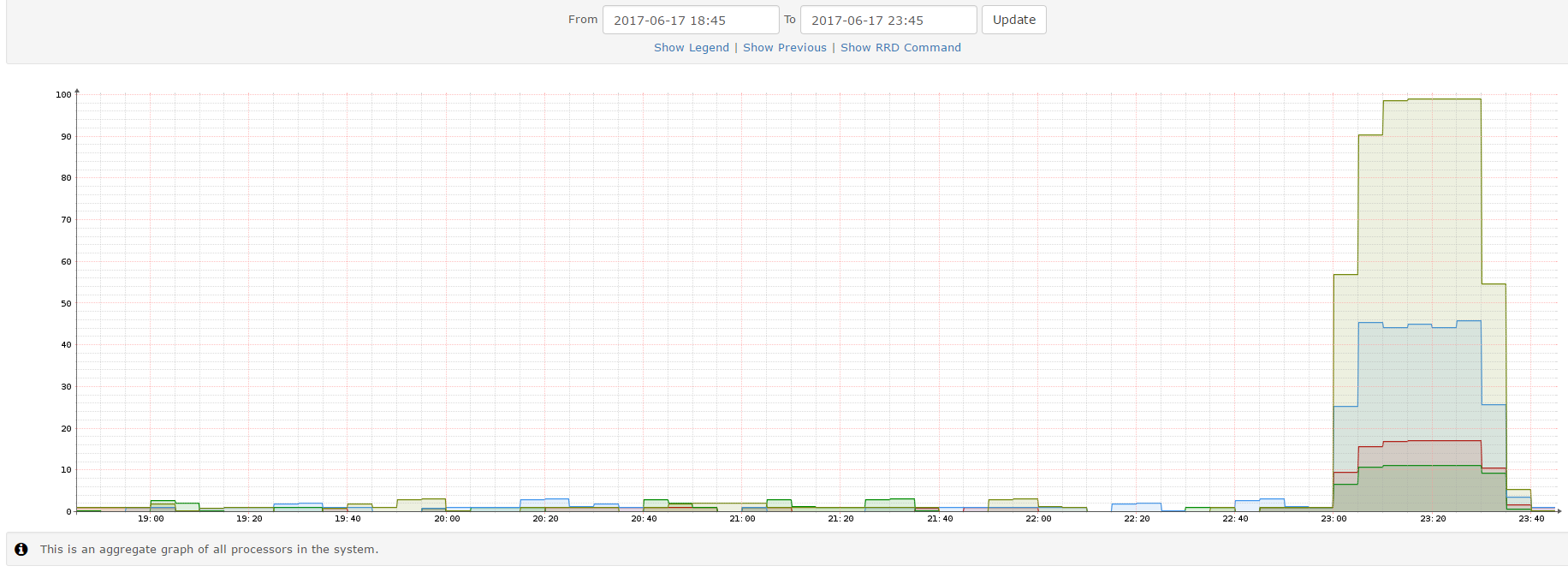Viewport: 1568px width, 572px height.
Task: Open the Show RRD Command link
Action: (900, 48)
